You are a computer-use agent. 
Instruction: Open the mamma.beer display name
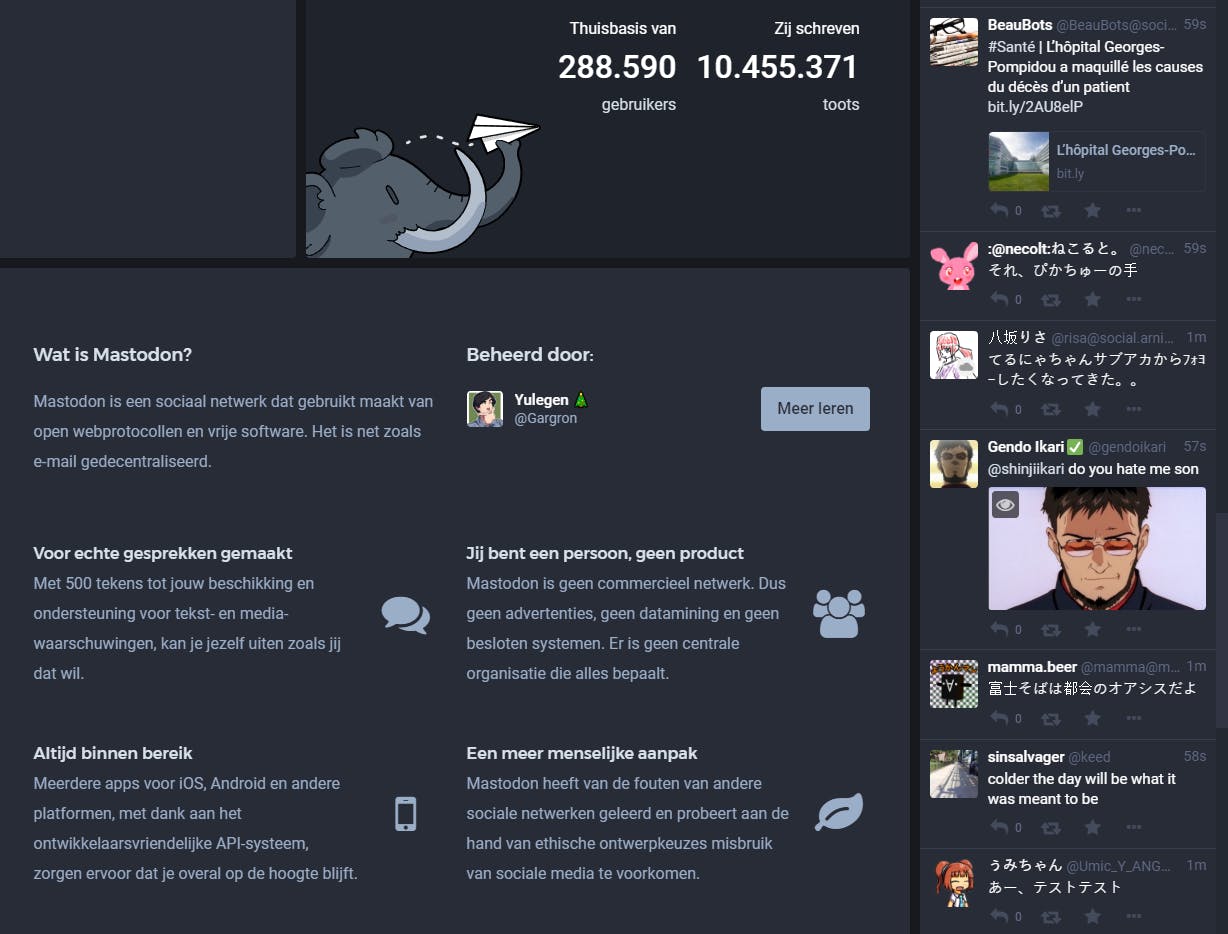1032,666
